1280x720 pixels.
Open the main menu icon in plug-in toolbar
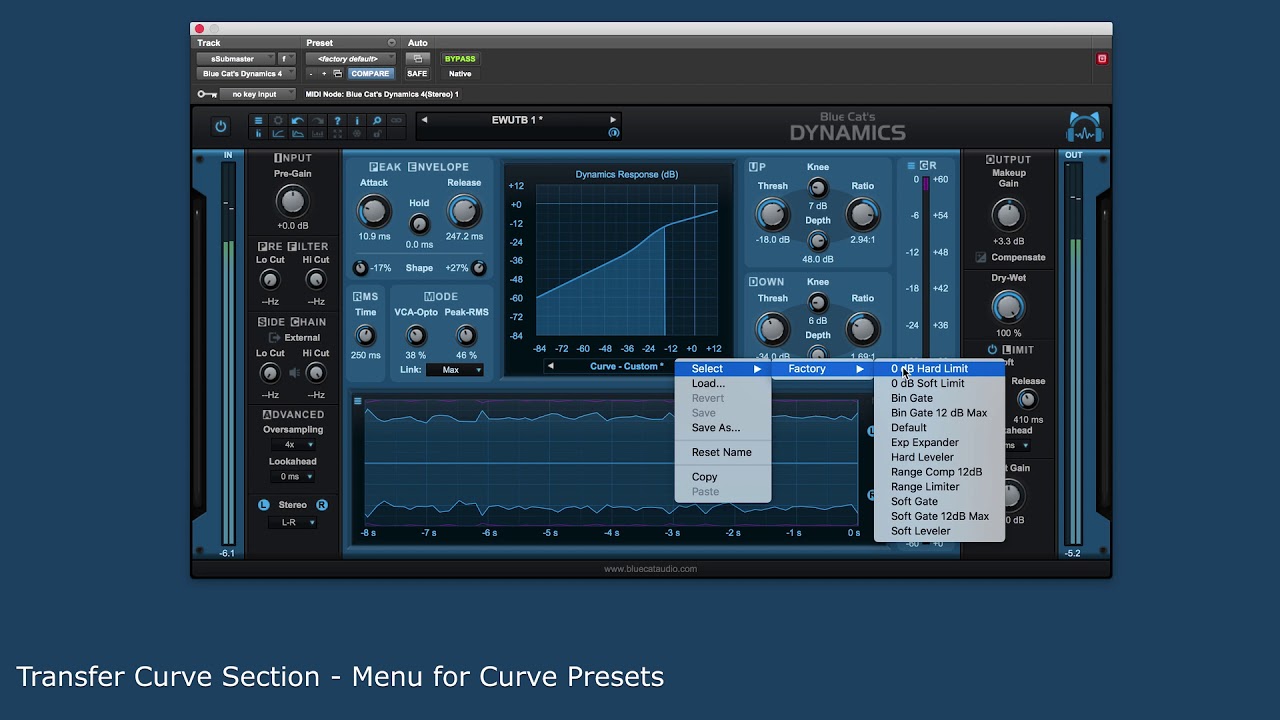258,121
